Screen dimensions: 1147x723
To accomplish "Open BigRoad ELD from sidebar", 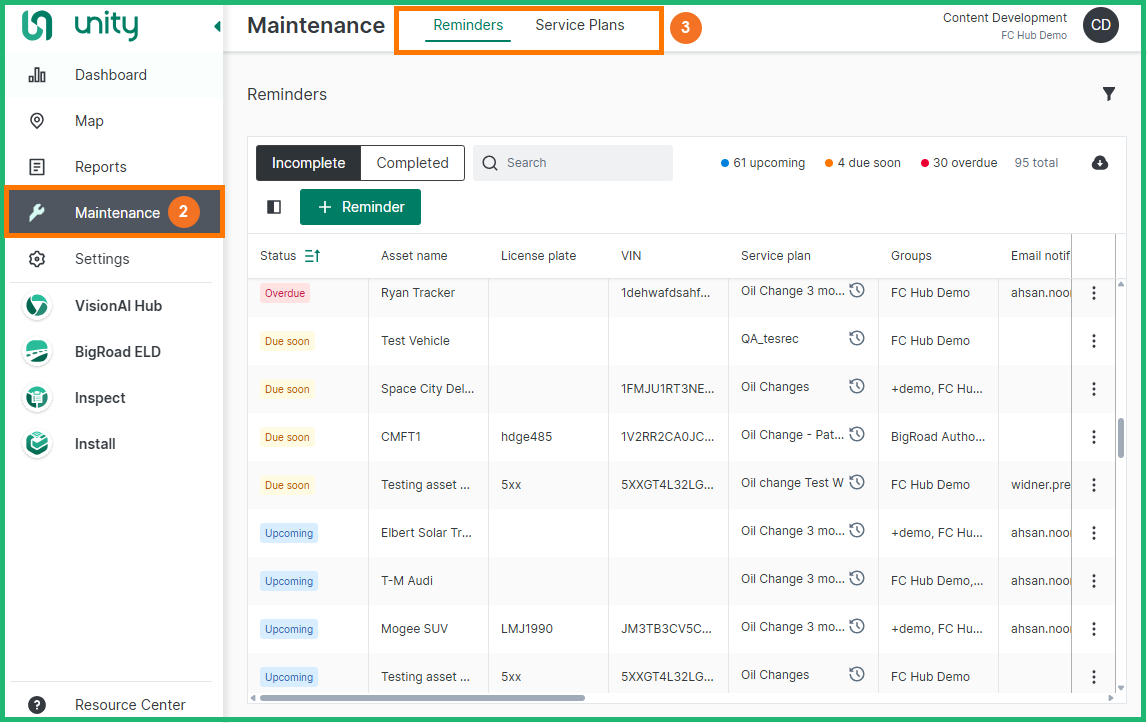I will coord(117,352).
